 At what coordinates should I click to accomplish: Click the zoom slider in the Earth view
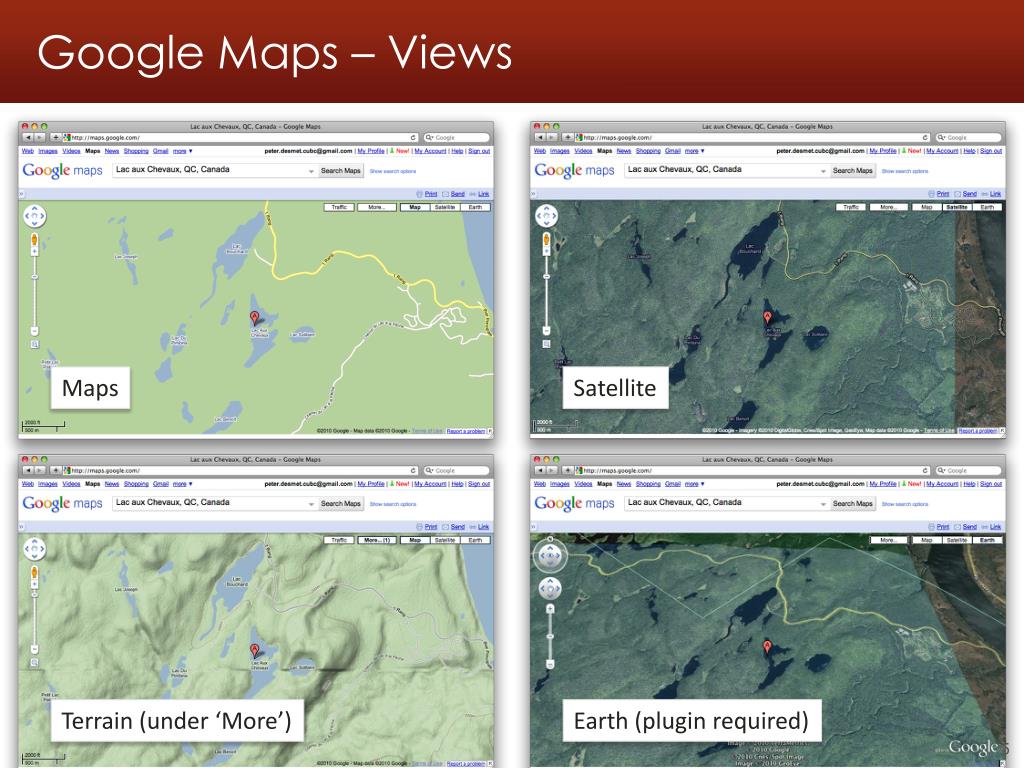point(550,637)
